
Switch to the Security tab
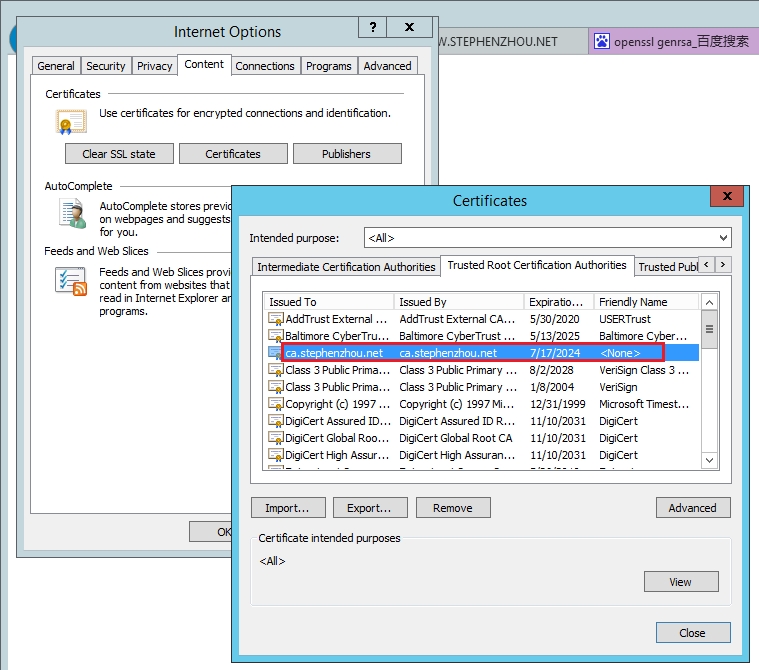pyautogui.click(x=106, y=66)
